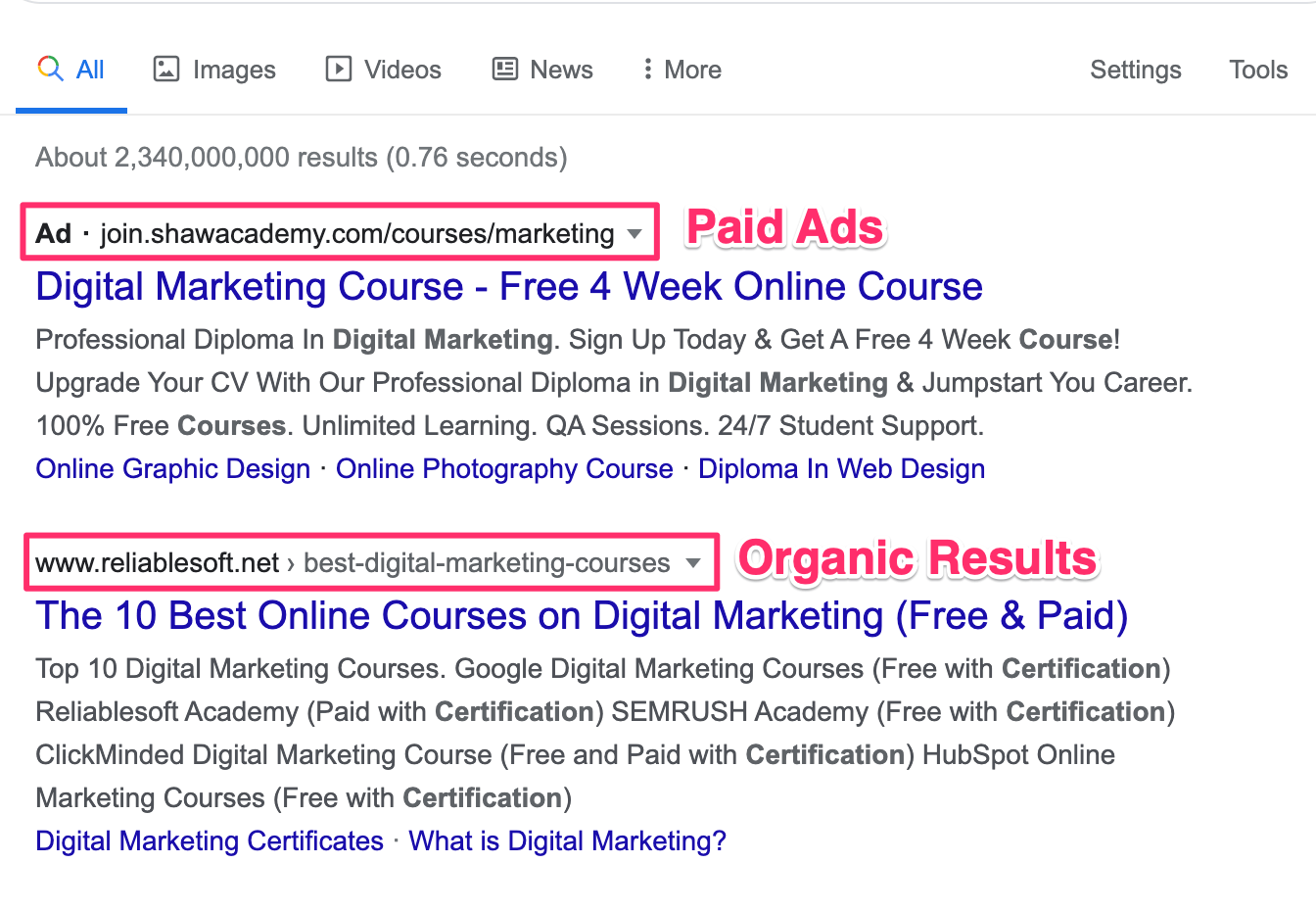Expand the shawacademy ad URL dropdown arrow

[x=634, y=234]
